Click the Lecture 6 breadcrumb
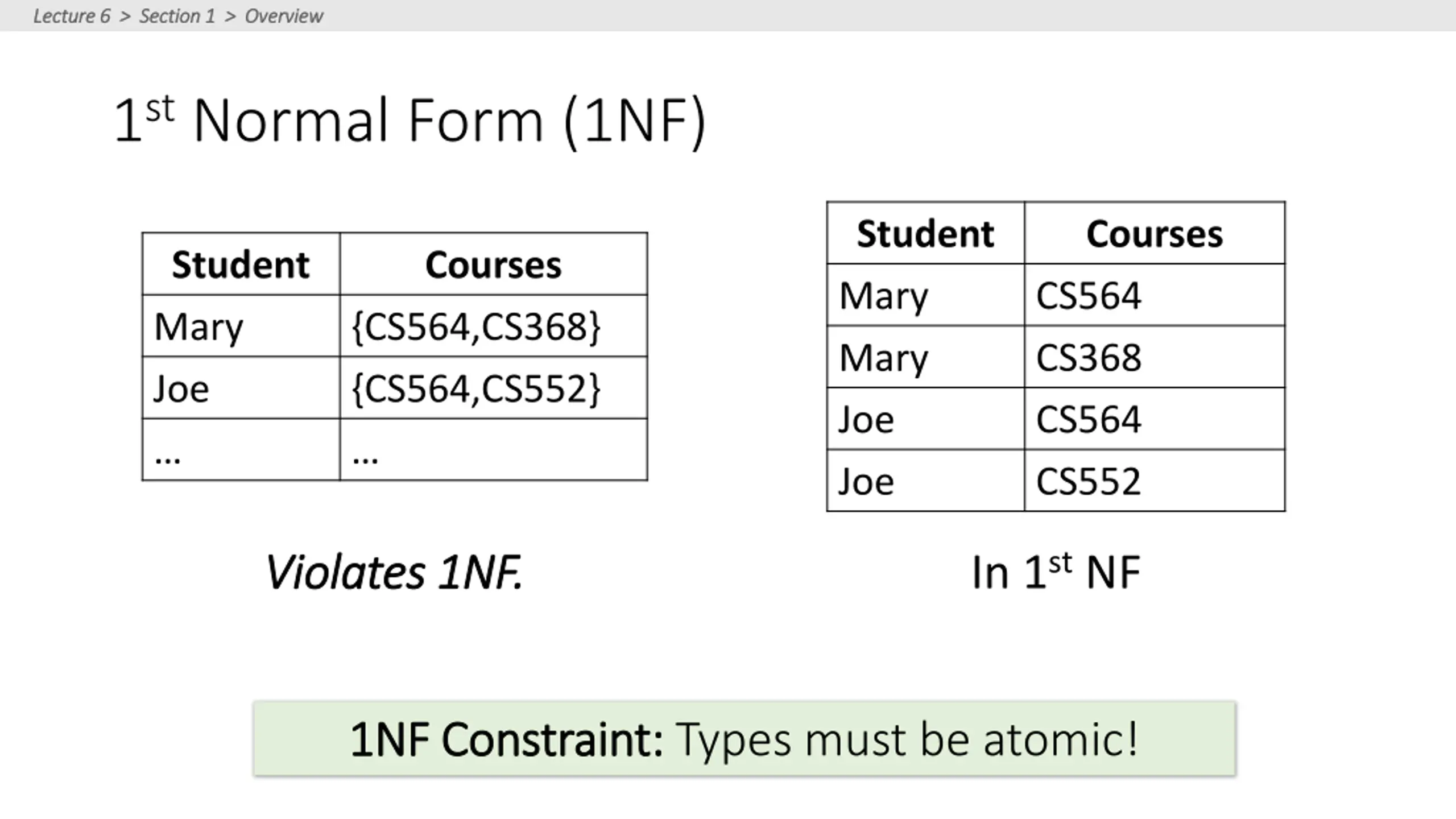This screenshot has width=1456, height=819. [72, 16]
